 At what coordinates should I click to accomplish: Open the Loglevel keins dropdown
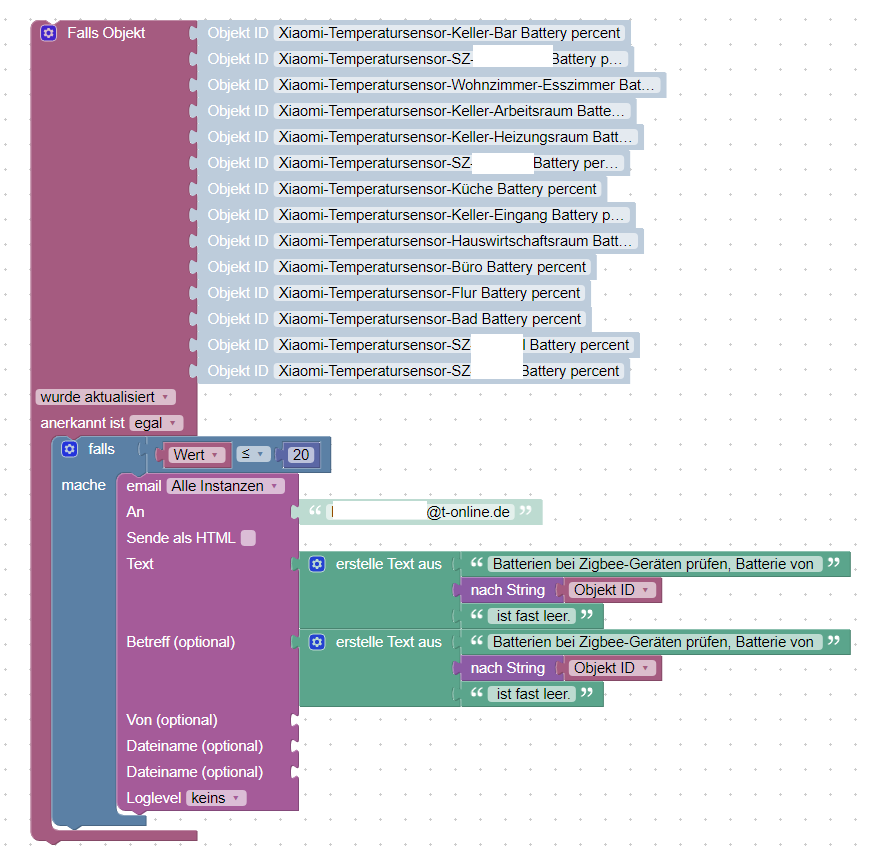tap(216, 798)
